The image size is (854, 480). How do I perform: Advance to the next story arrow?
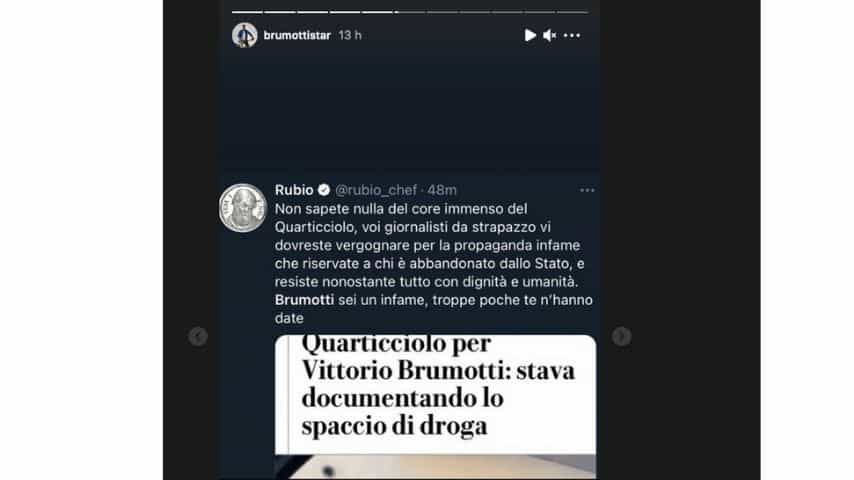pyautogui.click(x=621, y=336)
